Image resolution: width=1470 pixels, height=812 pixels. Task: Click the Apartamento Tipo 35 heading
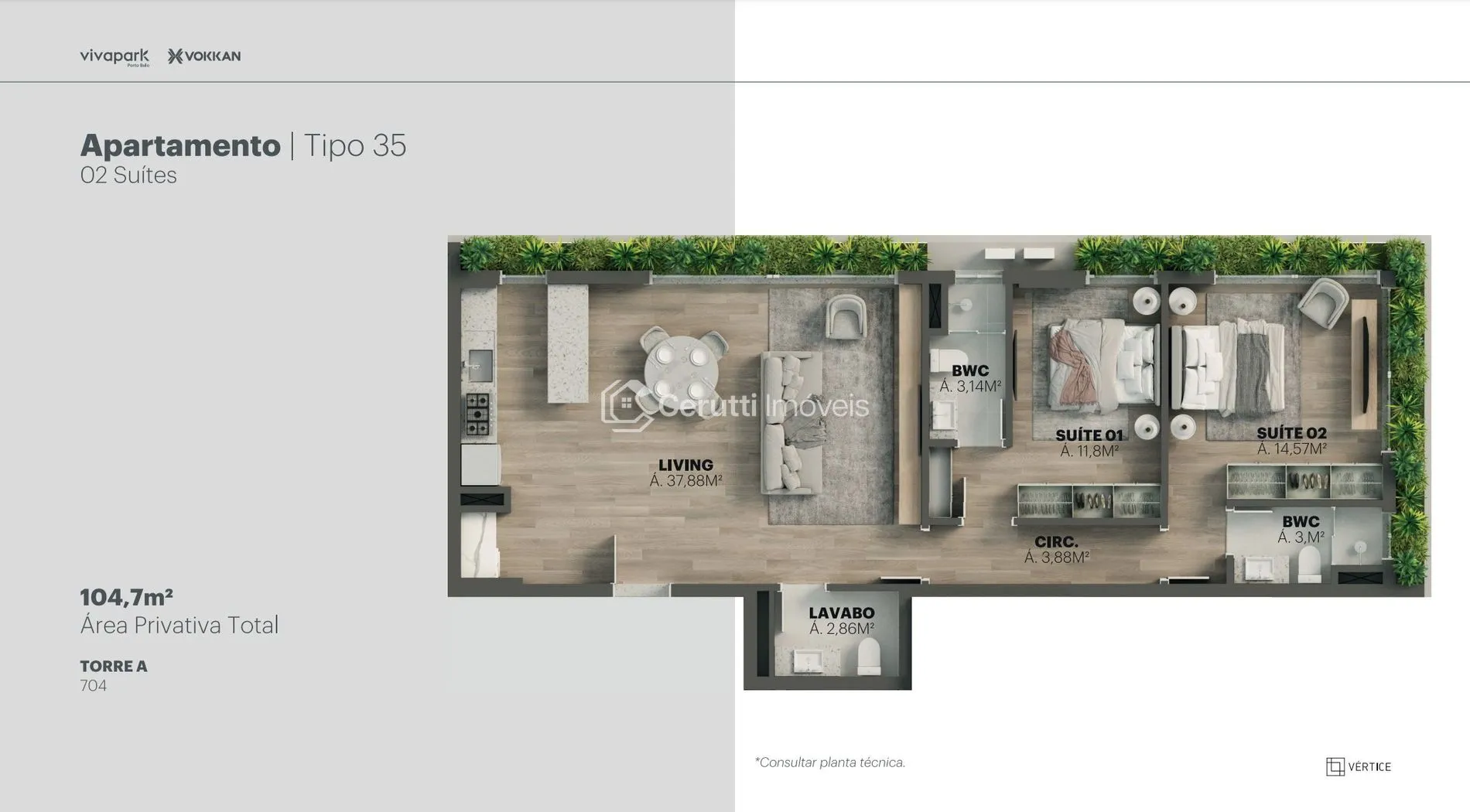pos(243,145)
